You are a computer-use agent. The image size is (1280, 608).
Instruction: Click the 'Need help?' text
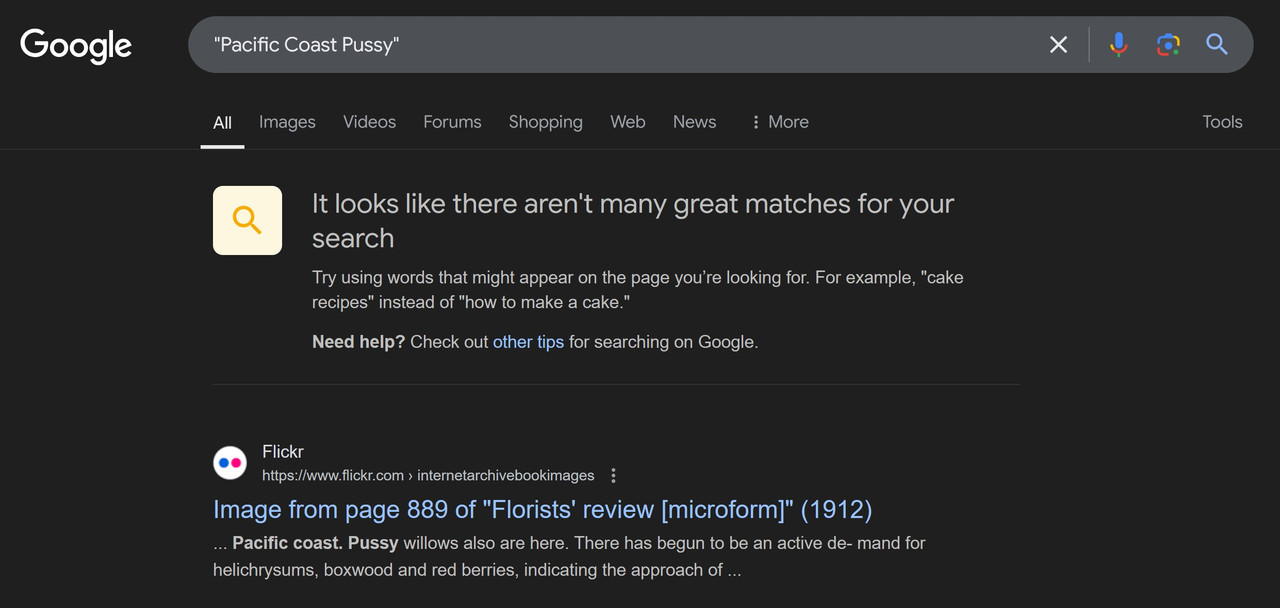click(x=358, y=342)
